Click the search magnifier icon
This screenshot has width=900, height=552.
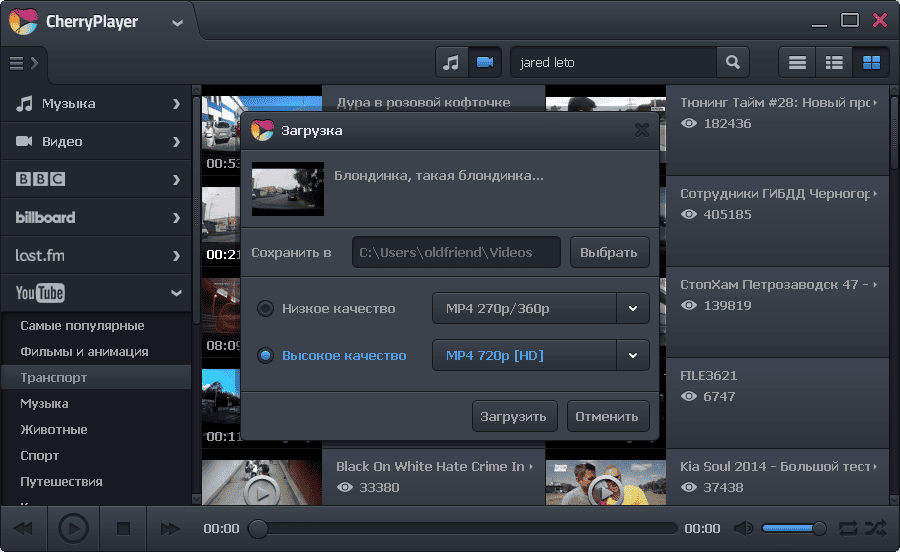(733, 62)
